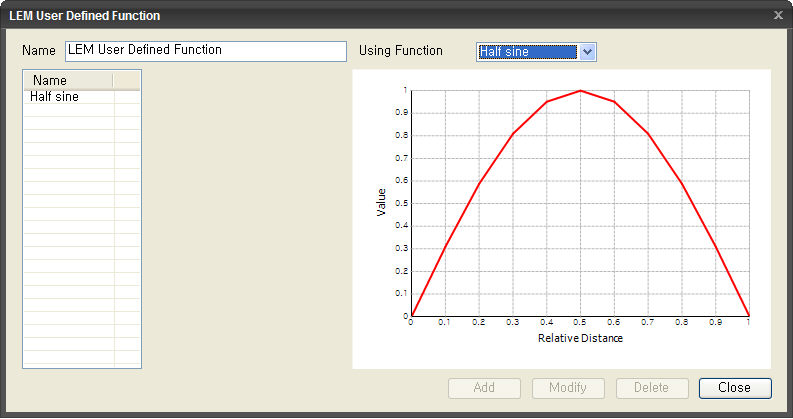The height and width of the screenshot is (419, 793).
Task: Click the Using Function label
Action: [x=401, y=51]
